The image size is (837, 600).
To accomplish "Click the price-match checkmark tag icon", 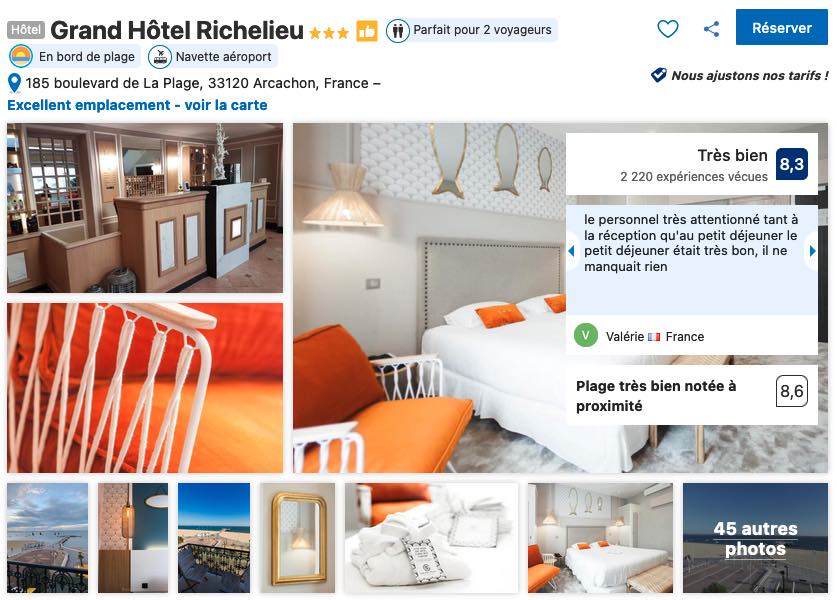I will click(x=659, y=75).
